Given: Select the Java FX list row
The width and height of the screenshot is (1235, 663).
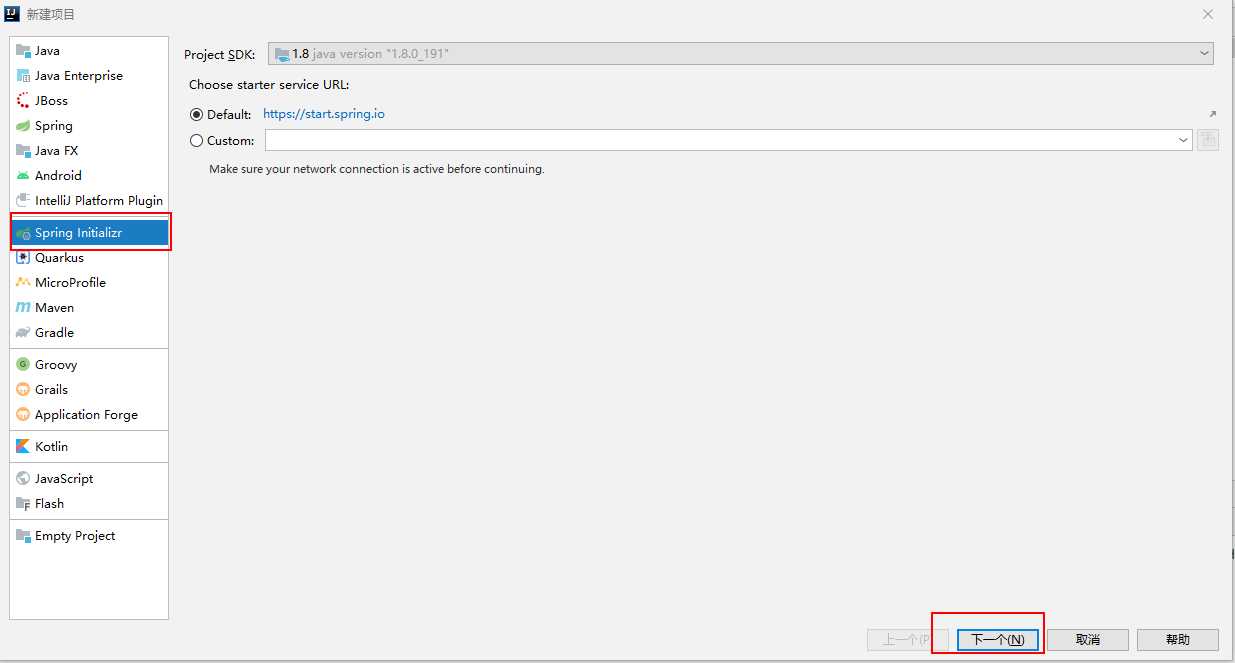Looking at the screenshot, I should coord(89,151).
